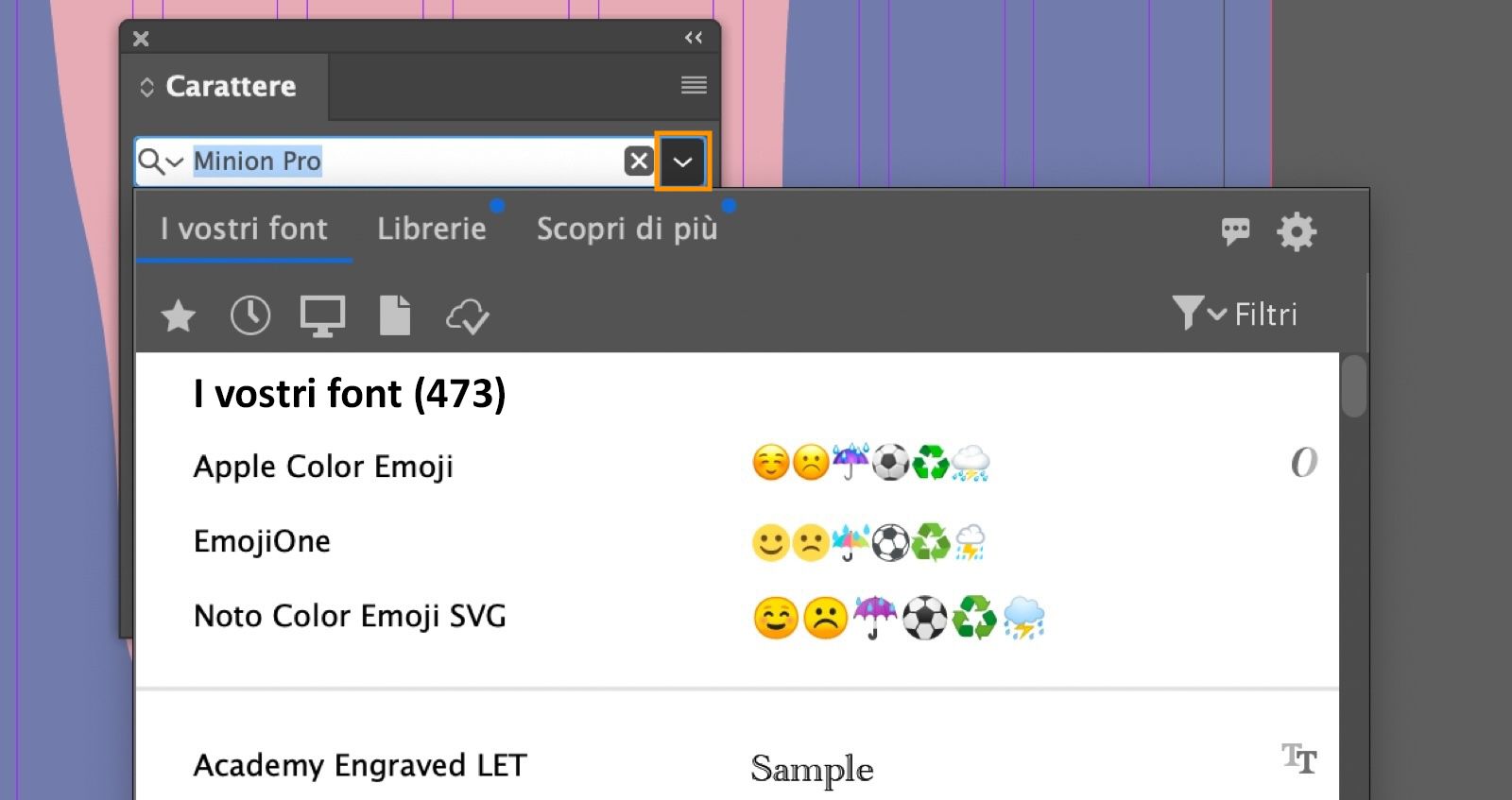This screenshot has height=800, width=1512.
Task: Click the feedback speech bubble icon
Action: [x=1235, y=231]
